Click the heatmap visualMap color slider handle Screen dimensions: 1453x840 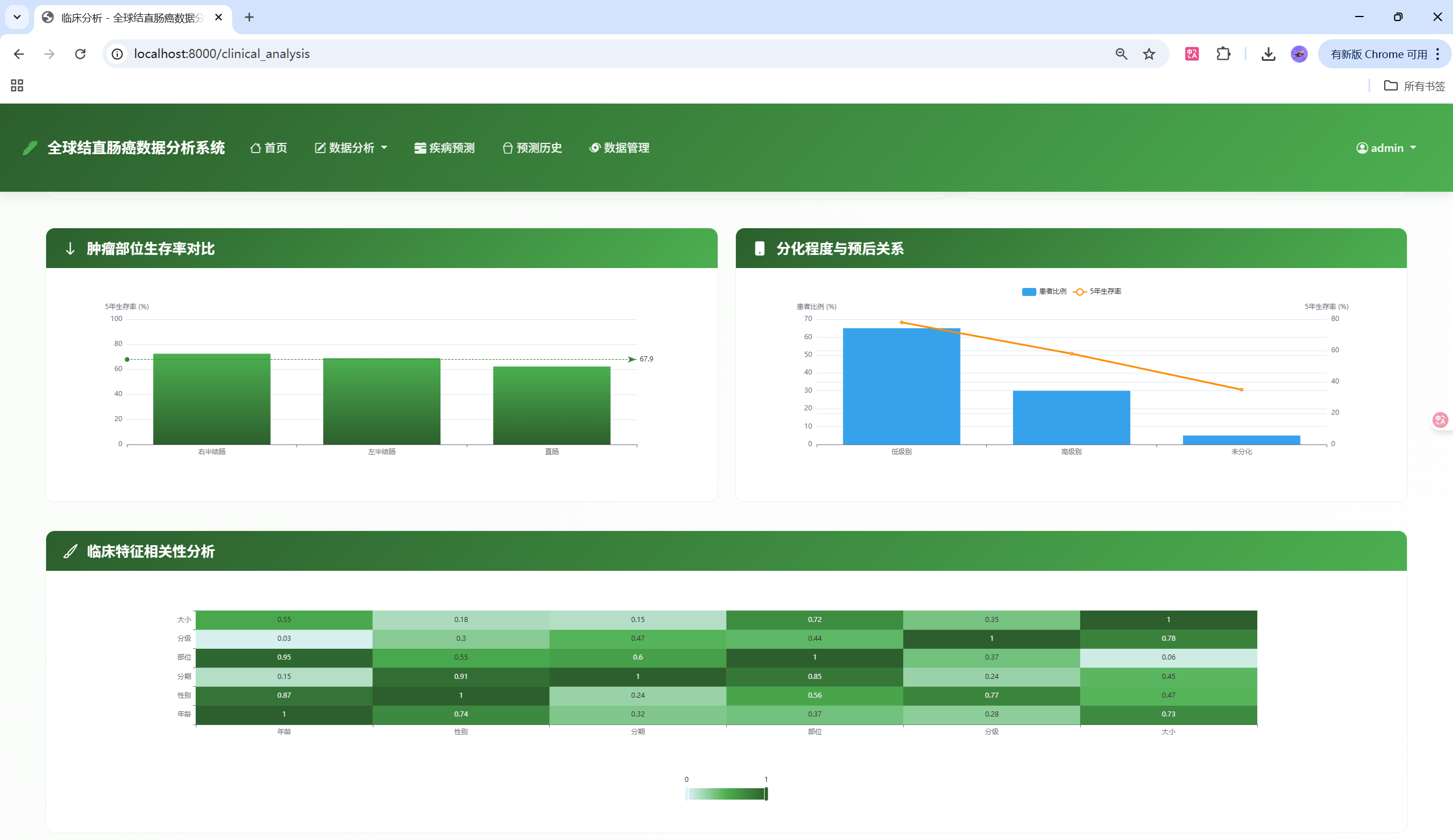[x=766, y=794]
